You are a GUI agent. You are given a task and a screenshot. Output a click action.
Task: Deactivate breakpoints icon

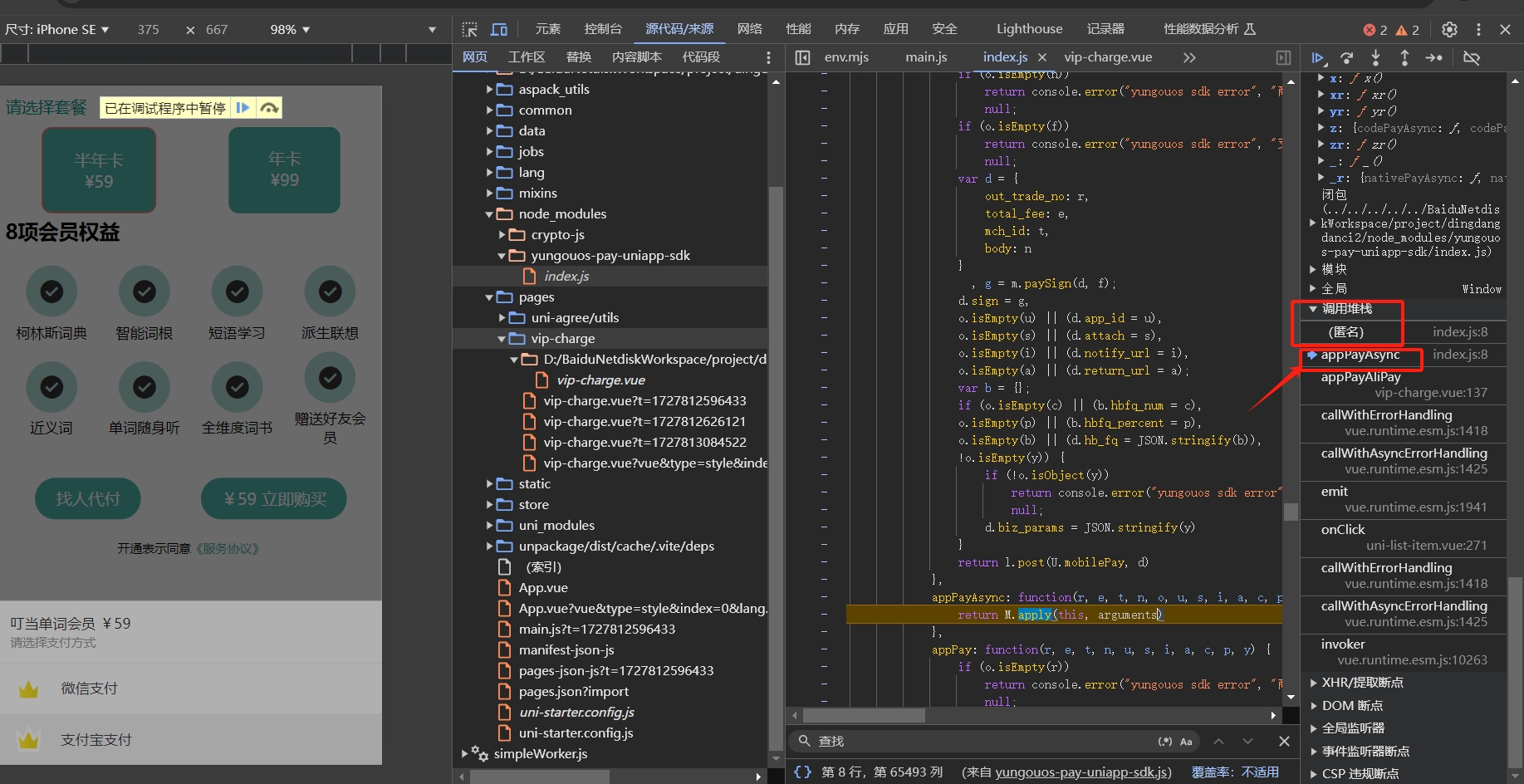click(x=1472, y=57)
